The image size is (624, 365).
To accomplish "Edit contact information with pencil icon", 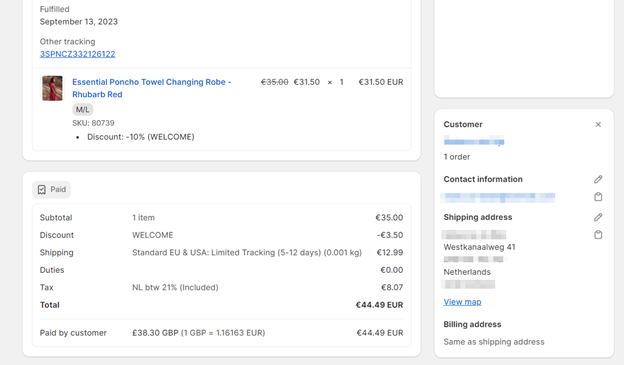I will tap(598, 180).
